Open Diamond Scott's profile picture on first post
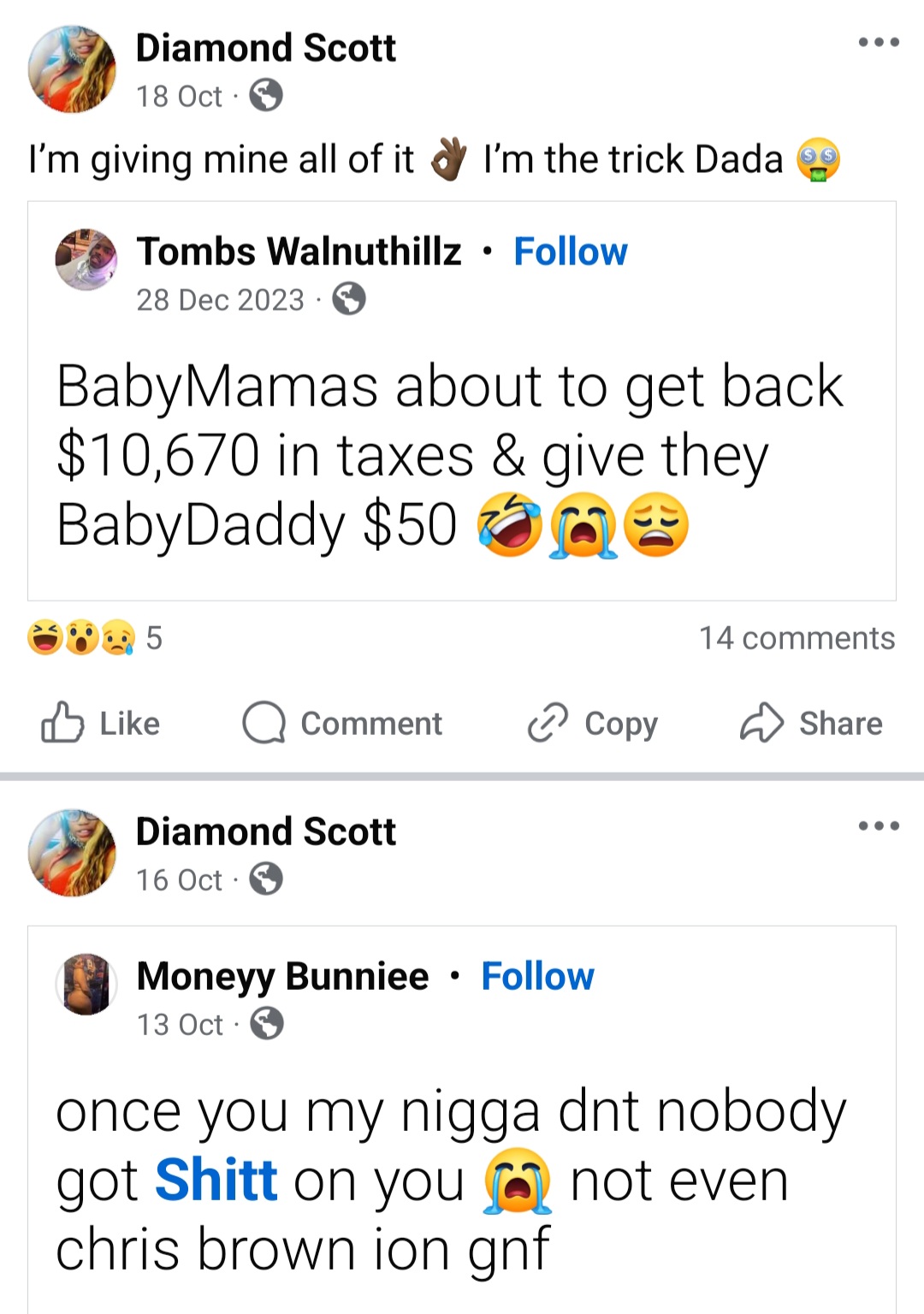 [x=72, y=68]
